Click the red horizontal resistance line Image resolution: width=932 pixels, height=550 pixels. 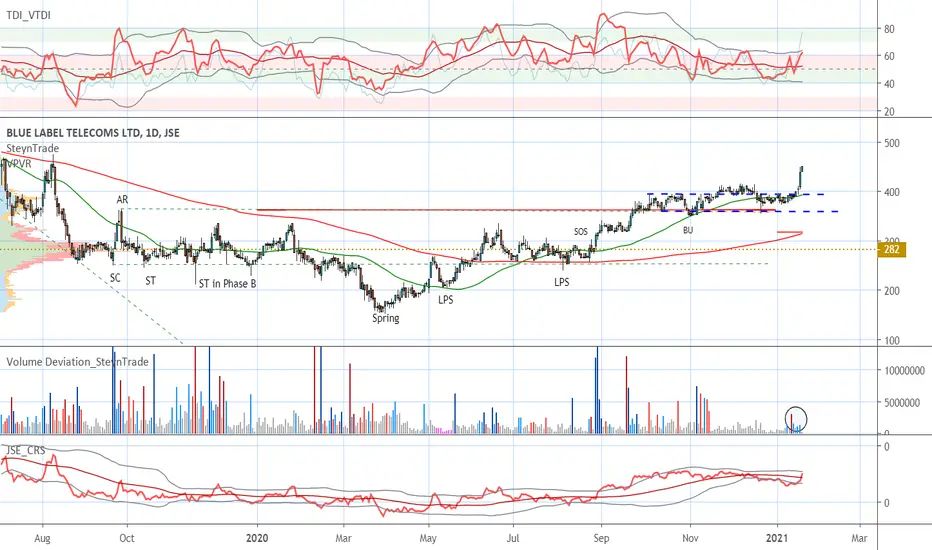[516, 210]
